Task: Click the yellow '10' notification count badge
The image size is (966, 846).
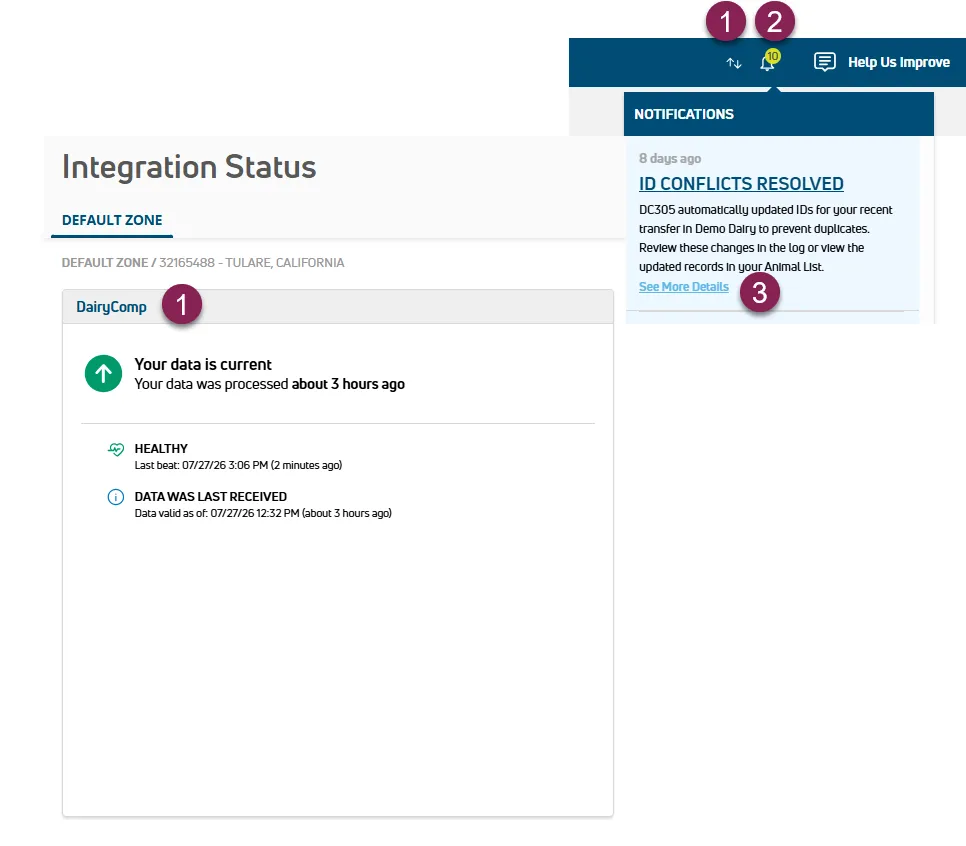Action: tap(773, 56)
